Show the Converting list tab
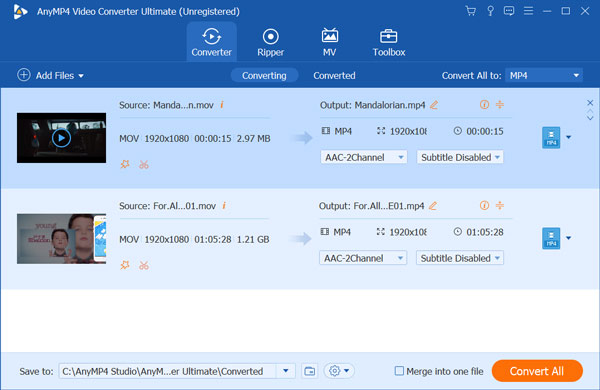Image resolution: width=600 pixels, height=390 pixels. [264, 75]
